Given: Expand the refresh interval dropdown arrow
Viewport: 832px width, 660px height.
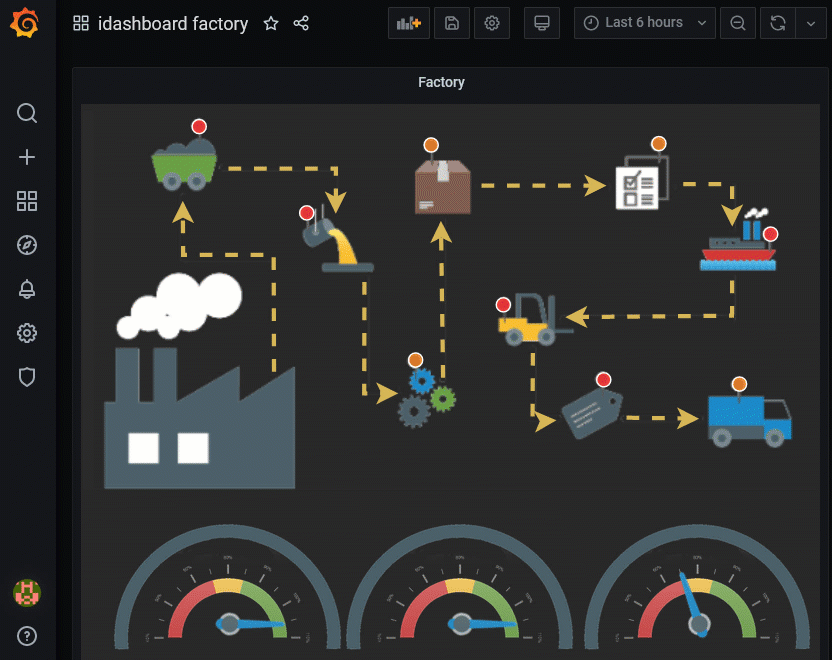Looking at the screenshot, I should click(x=811, y=22).
